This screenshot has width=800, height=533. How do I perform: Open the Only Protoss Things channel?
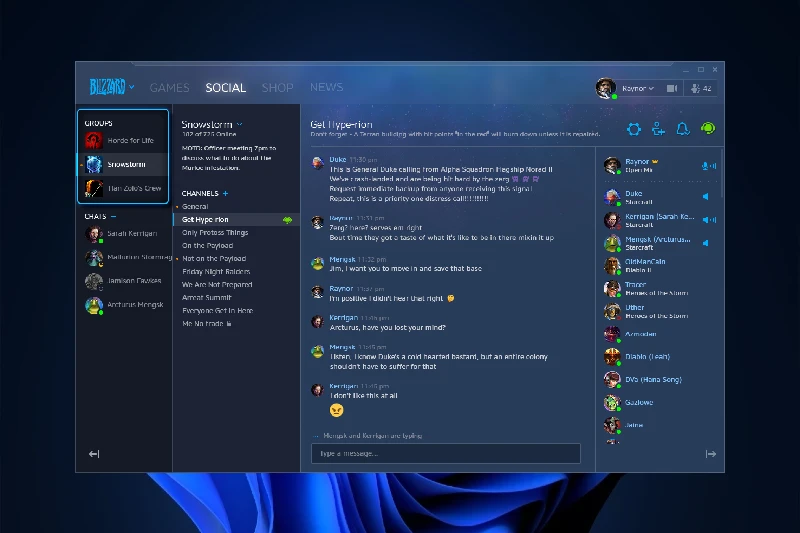point(215,233)
